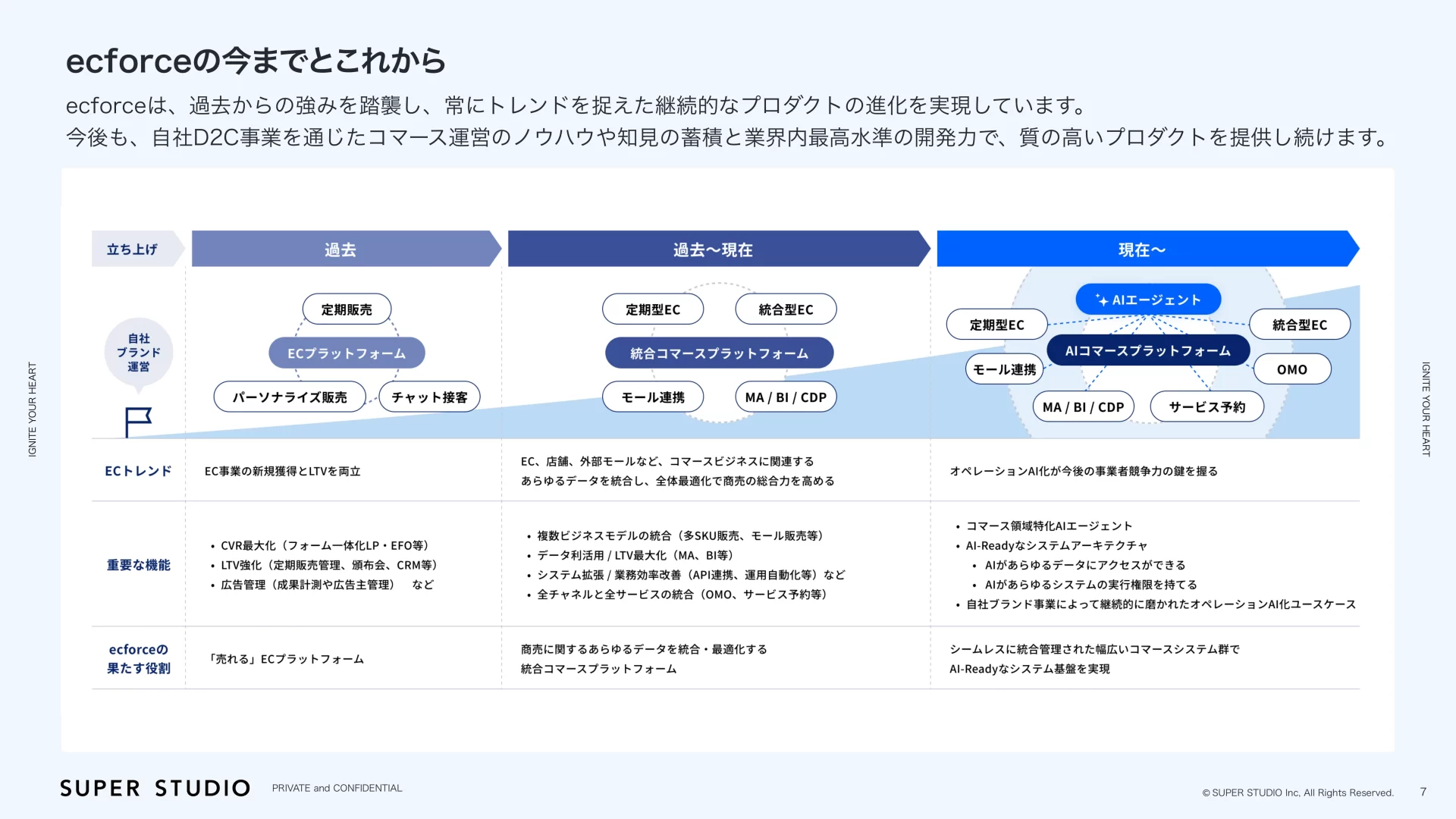This screenshot has width=1456, height=819.
Task: Click the SUPER STUDIO logo
Action: coord(155,788)
